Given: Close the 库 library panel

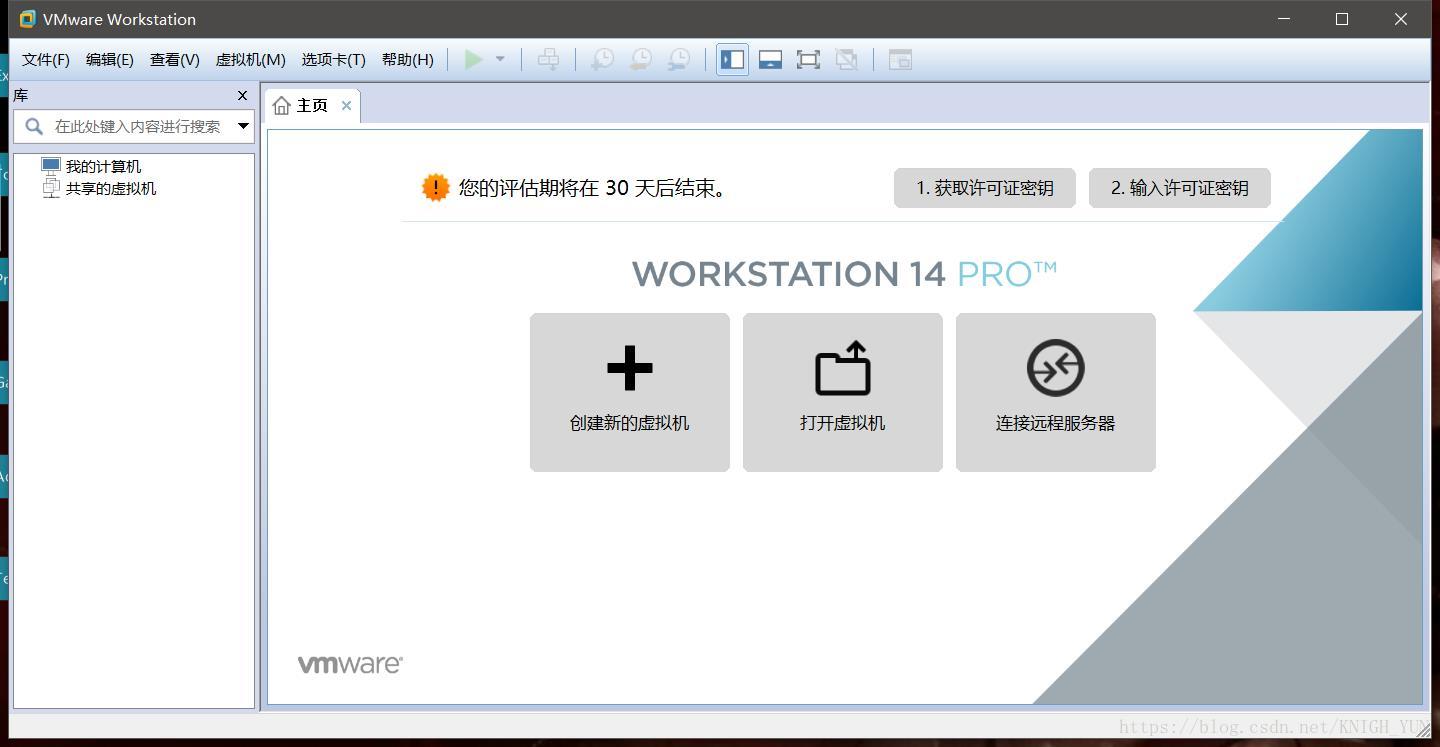Looking at the screenshot, I should click(x=242, y=96).
